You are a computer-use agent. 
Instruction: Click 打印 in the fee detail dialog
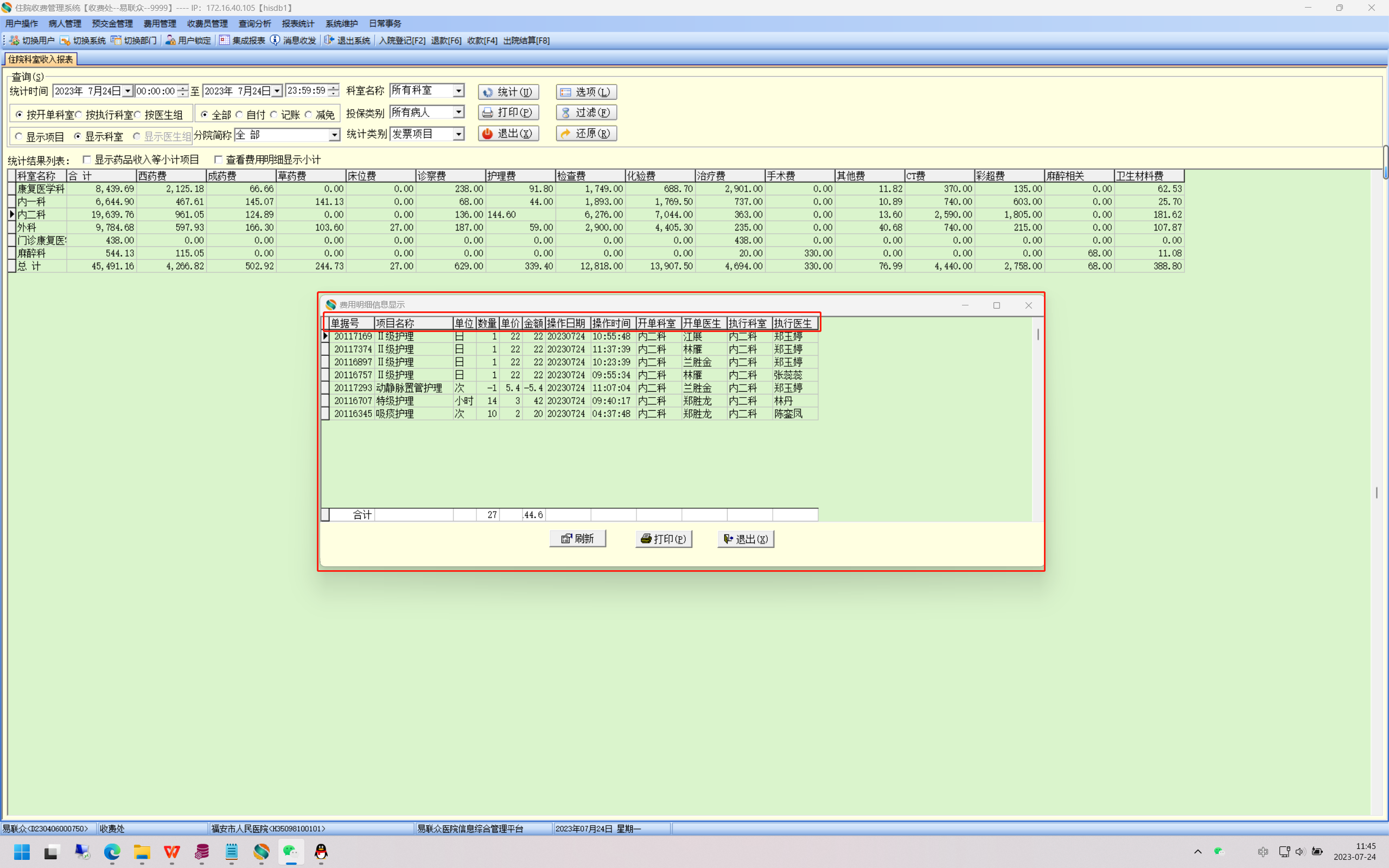[664, 539]
